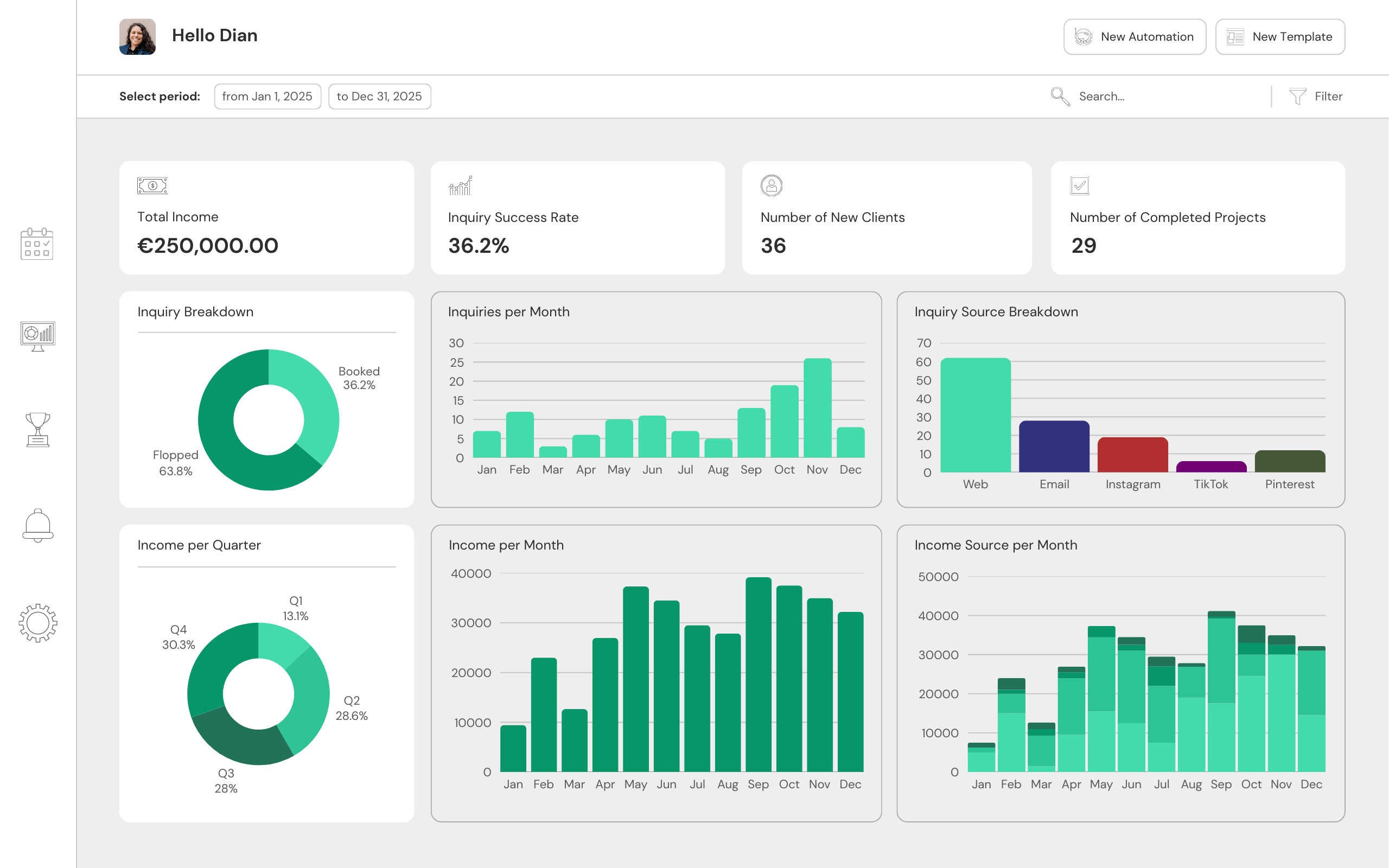Click the checkmark icon on Completed Projects card

[x=1079, y=186]
